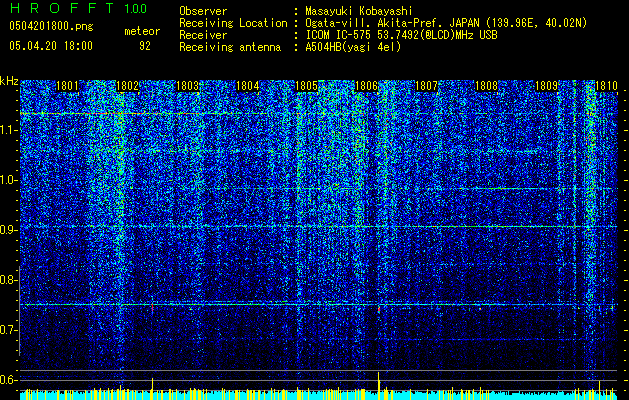This screenshot has width=629, height=400.
Task: Select observer name Masayuki Kobayashi
Action: click(359, 11)
